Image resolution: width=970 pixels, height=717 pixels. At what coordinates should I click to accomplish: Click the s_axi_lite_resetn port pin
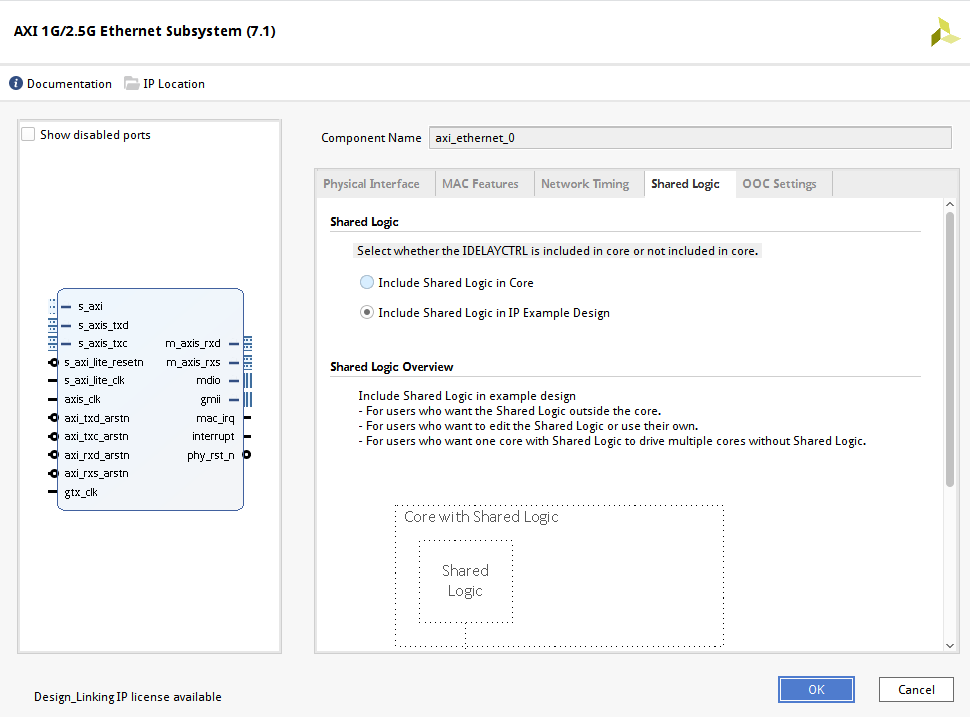[x=53, y=362]
